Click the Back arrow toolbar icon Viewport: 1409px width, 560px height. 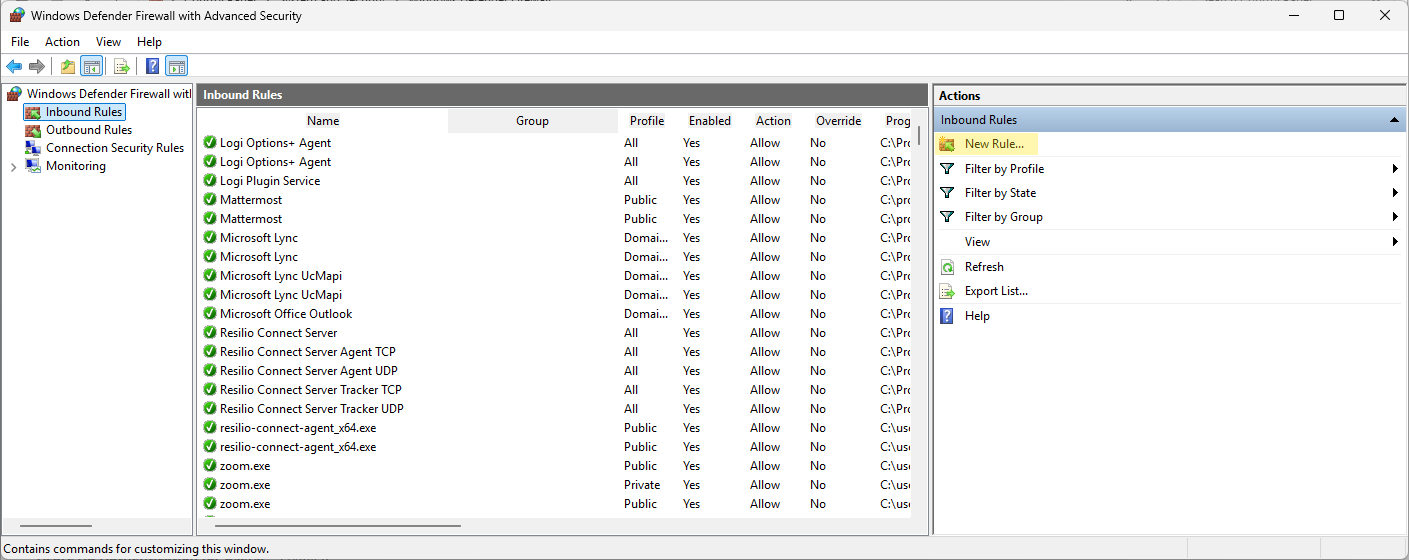tap(14, 67)
